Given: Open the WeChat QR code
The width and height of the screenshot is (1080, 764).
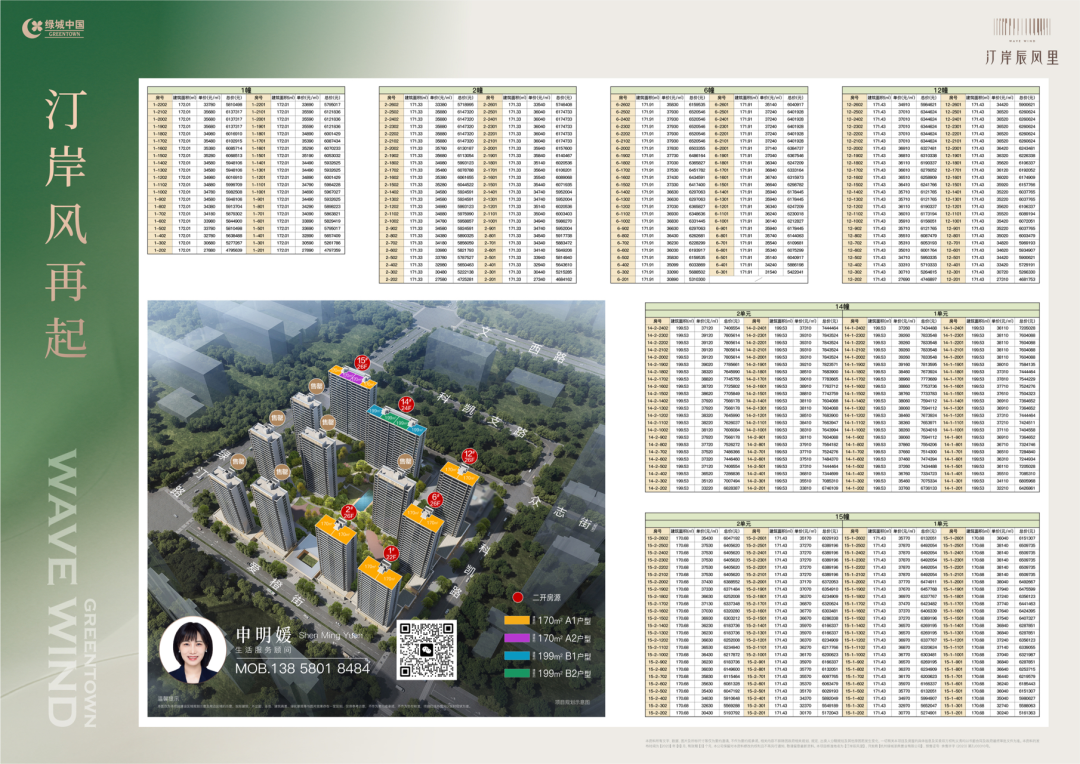Looking at the screenshot, I should [426, 650].
